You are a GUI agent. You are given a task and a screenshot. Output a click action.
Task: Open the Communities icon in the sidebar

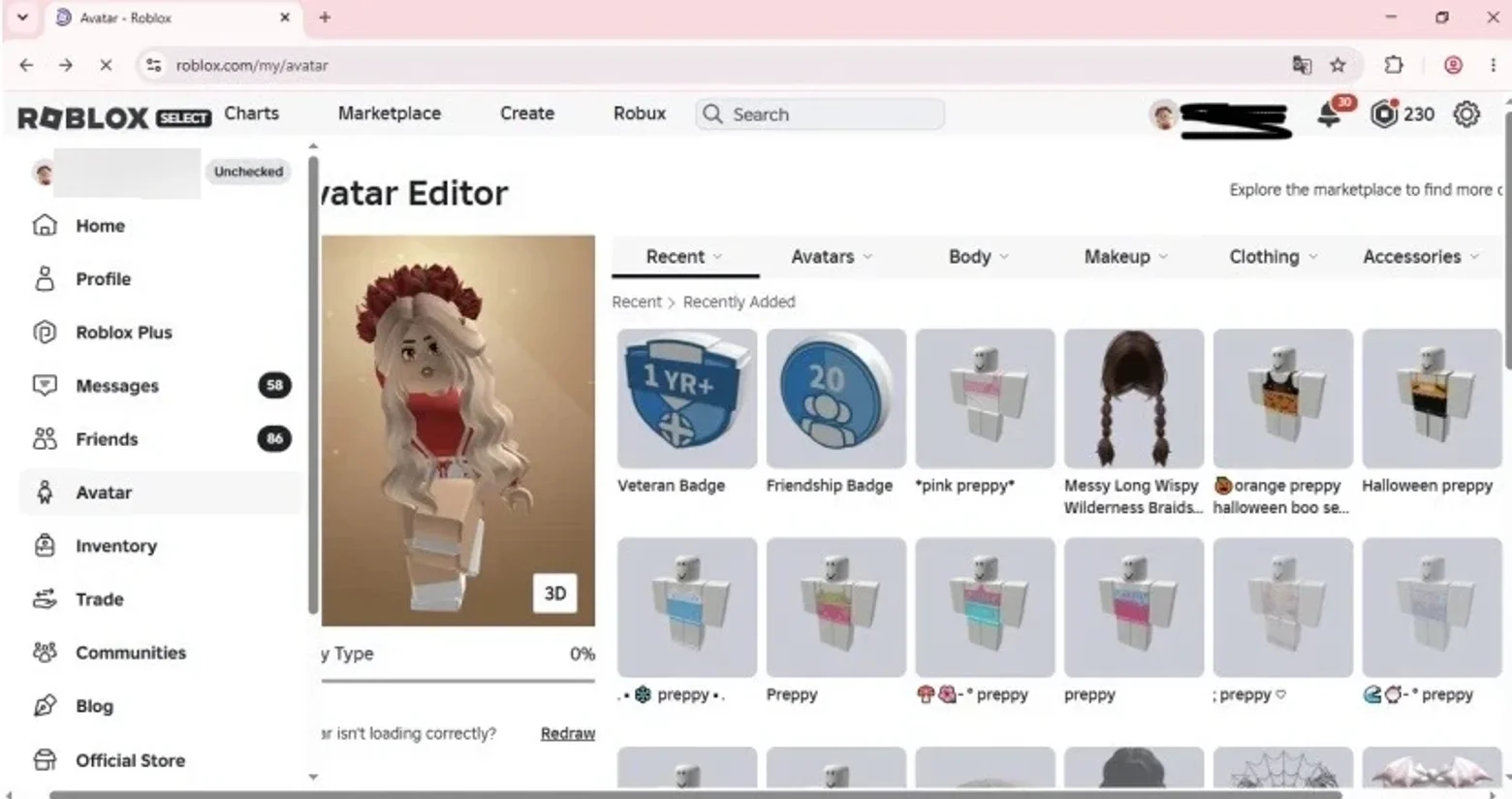coord(45,652)
